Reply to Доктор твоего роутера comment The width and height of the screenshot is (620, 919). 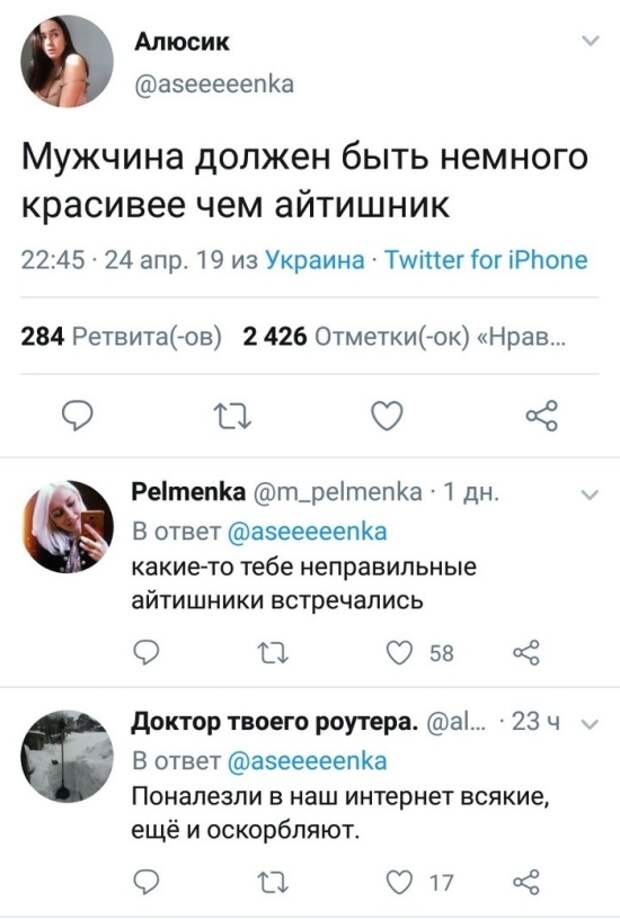point(146,881)
